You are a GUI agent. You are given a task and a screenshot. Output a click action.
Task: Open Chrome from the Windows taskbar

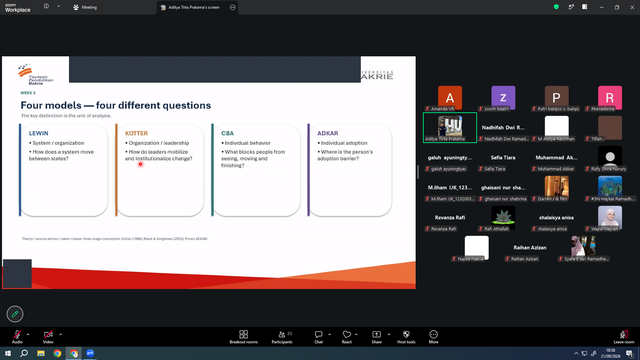[x=57, y=353]
